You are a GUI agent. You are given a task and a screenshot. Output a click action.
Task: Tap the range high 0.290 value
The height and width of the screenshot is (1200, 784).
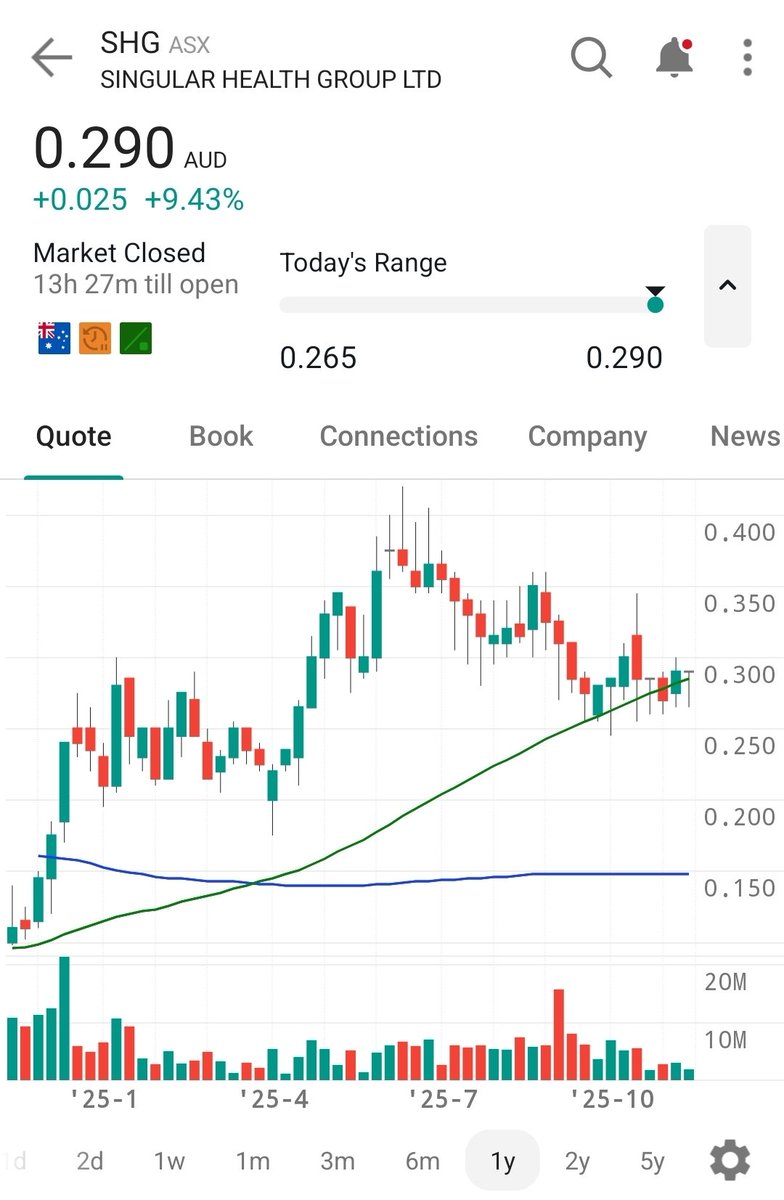[624, 357]
